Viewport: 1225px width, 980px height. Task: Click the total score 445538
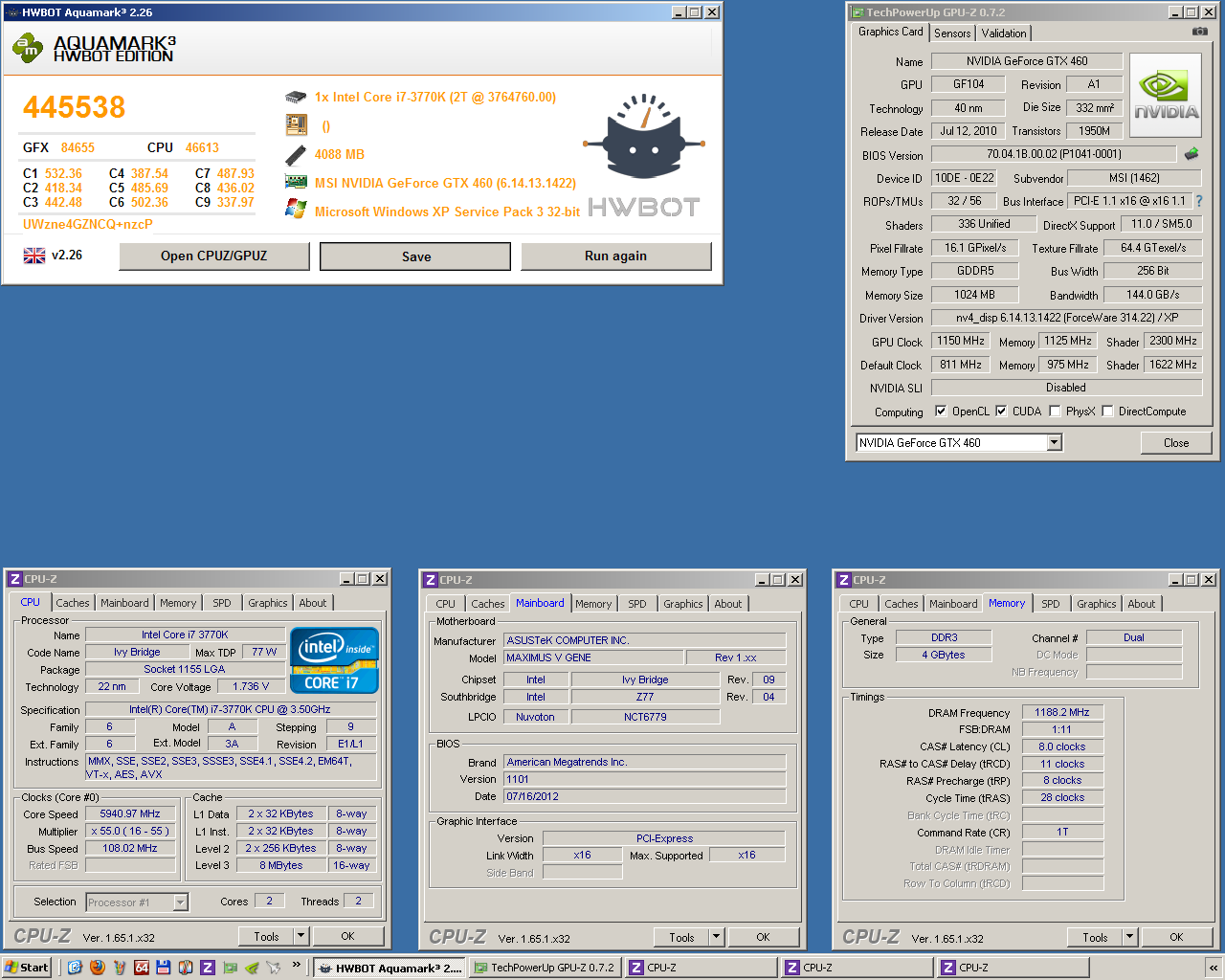pos(75,107)
